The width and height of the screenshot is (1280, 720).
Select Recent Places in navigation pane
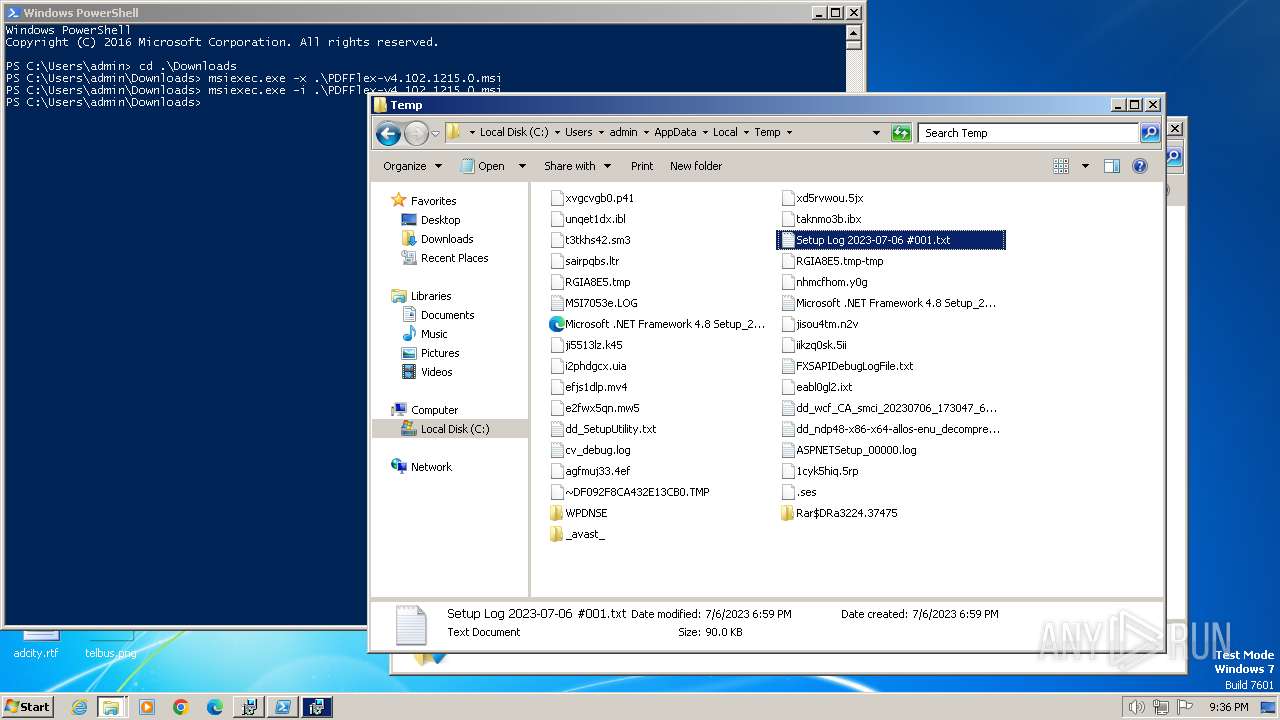[454, 258]
